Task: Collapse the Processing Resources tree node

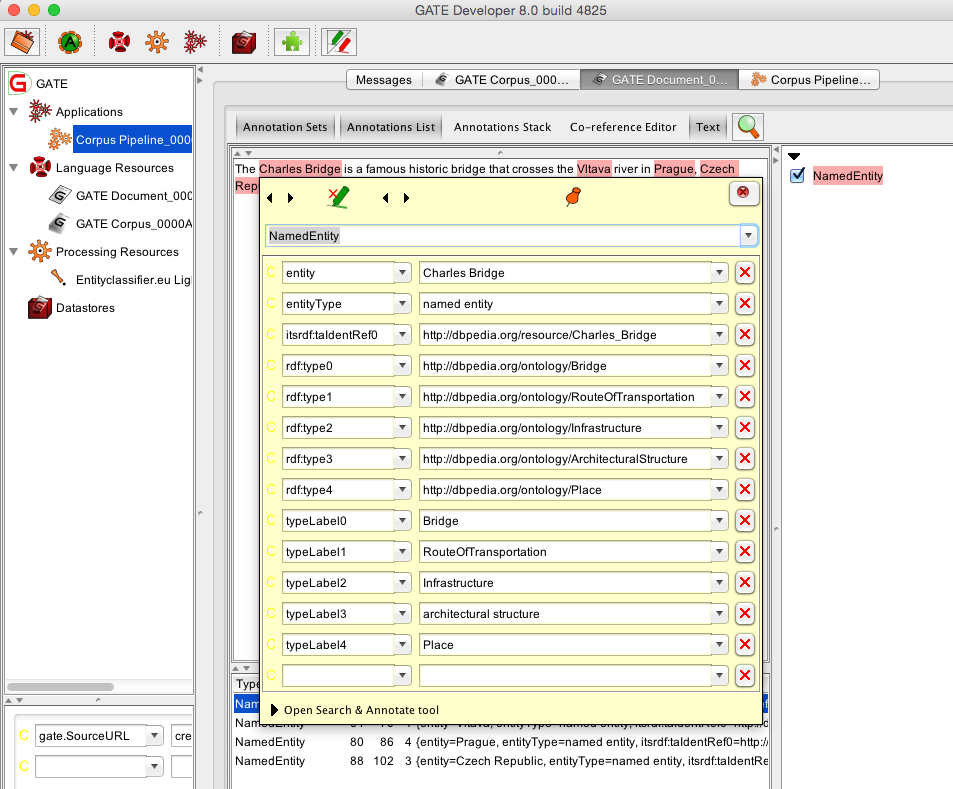Action: (x=14, y=252)
